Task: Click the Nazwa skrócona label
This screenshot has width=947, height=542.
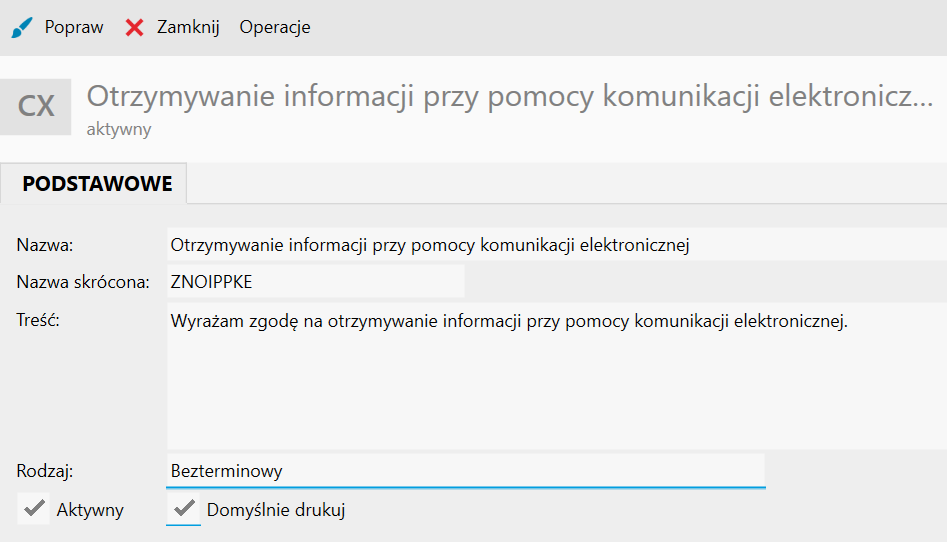Action: coord(83,282)
